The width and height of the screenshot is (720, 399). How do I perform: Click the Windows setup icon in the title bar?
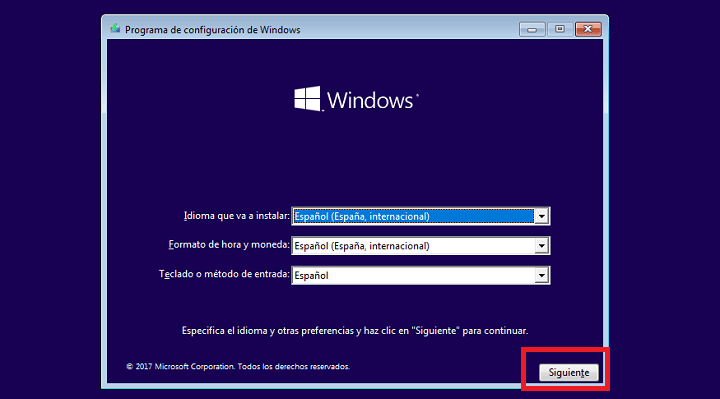115,29
